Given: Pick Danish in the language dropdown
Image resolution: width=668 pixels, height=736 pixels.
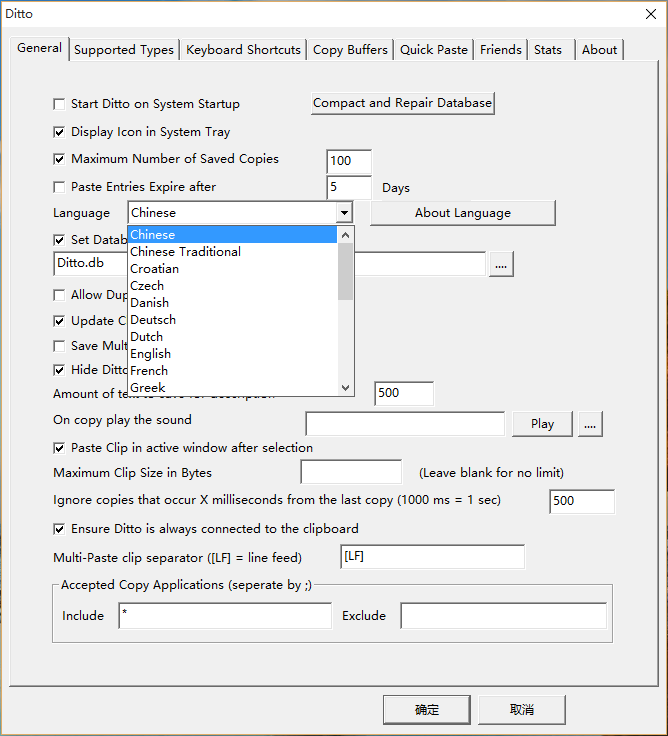Looking at the screenshot, I should [233, 303].
